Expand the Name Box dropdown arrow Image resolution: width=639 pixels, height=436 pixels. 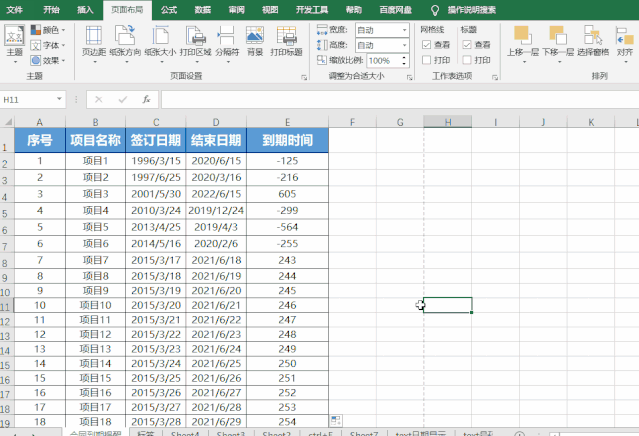[59, 99]
